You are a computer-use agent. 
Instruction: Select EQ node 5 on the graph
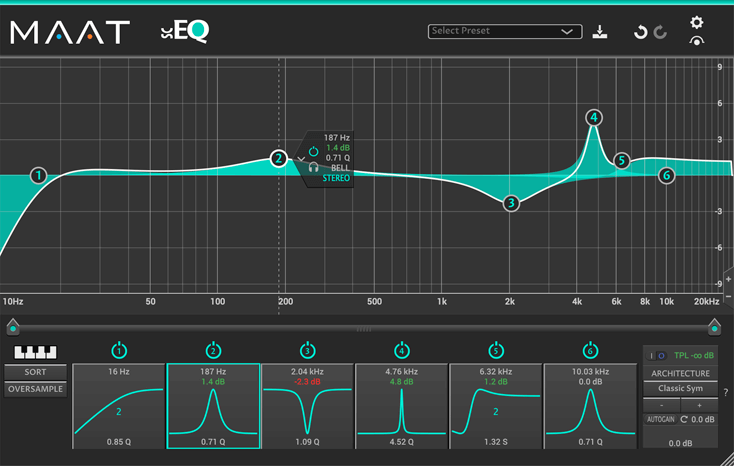[x=622, y=161]
